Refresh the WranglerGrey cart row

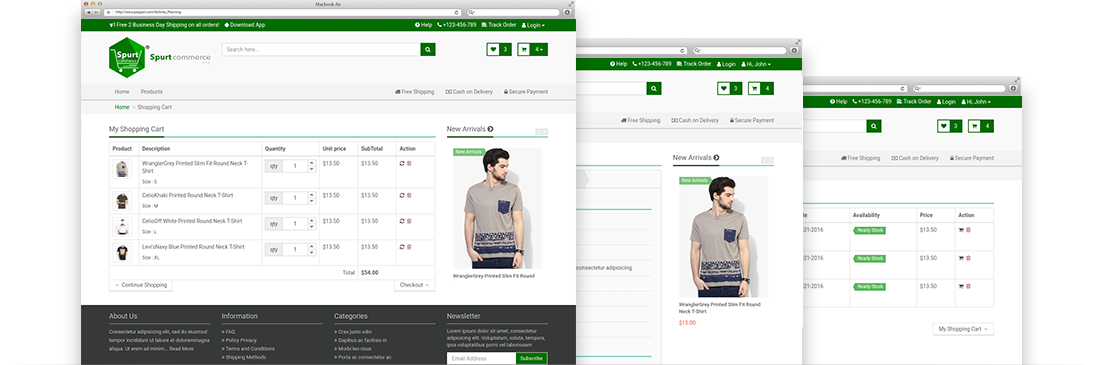(x=402, y=164)
